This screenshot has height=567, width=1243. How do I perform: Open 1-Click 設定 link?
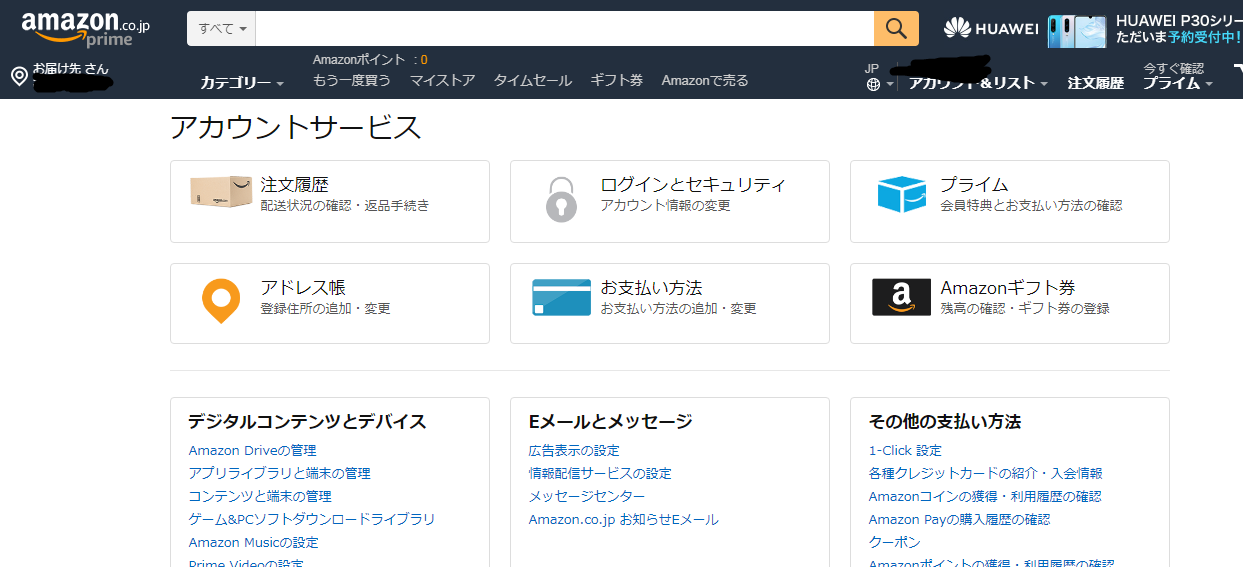pos(905,451)
